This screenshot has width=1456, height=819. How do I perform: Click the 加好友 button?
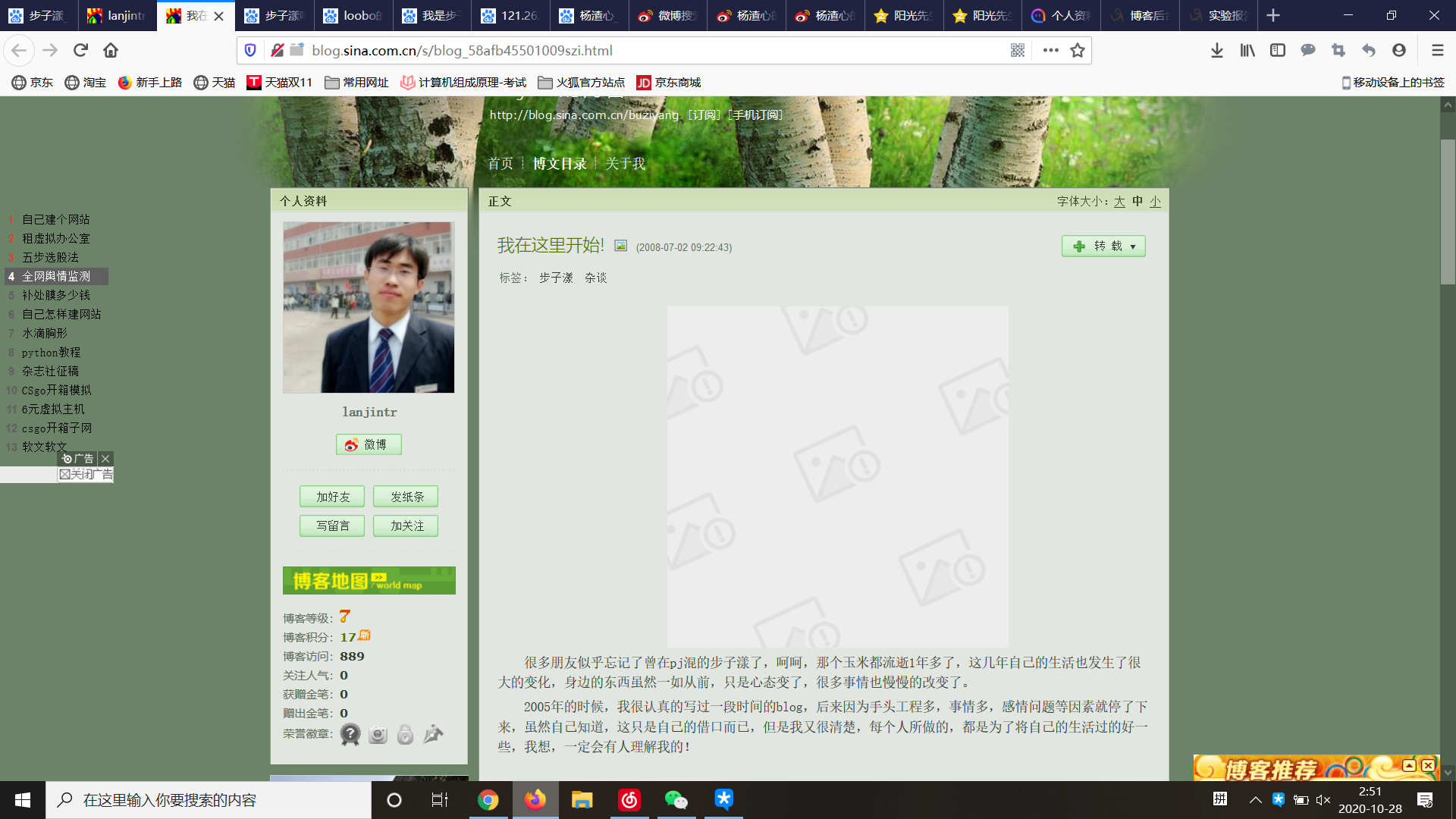pyautogui.click(x=332, y=497)
